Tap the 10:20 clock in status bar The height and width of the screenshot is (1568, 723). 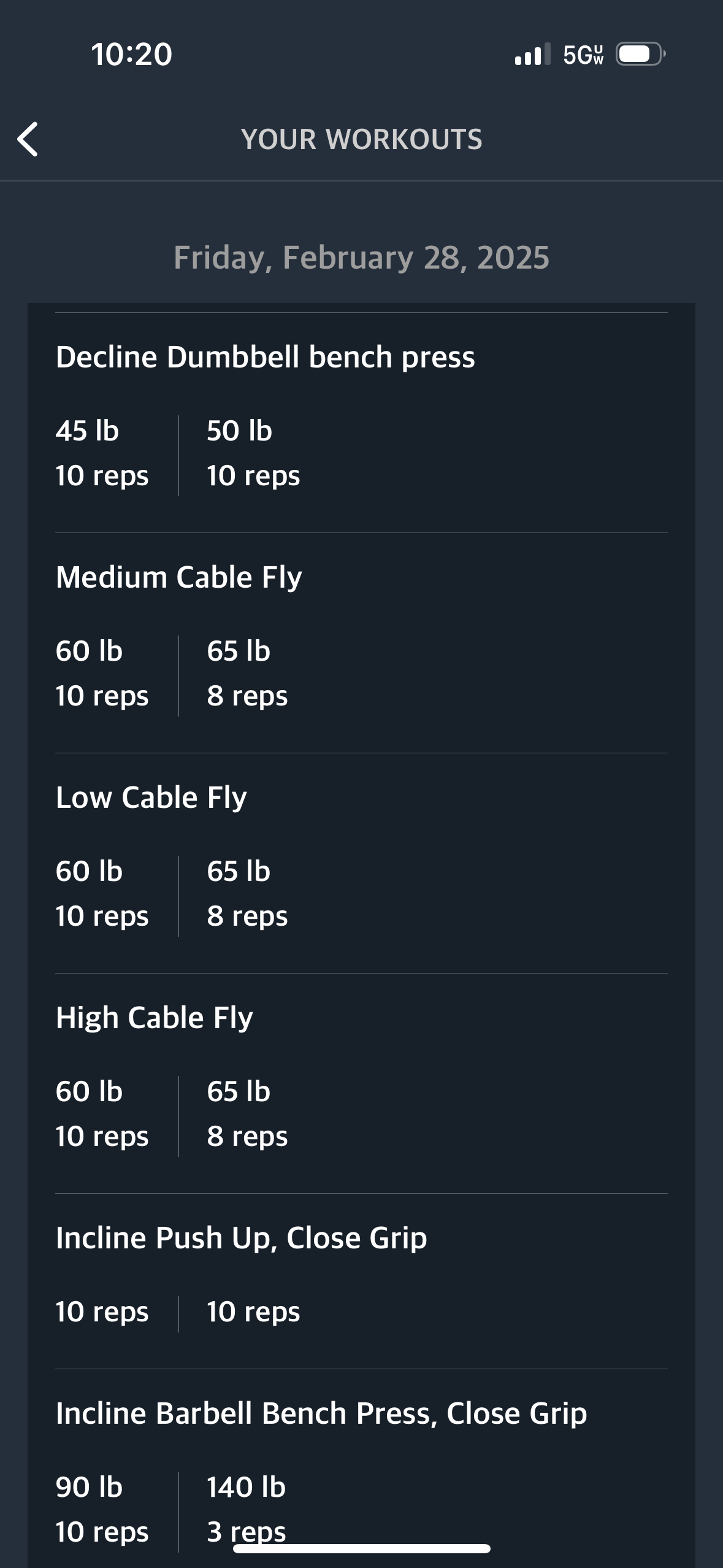tap(132, 54)
